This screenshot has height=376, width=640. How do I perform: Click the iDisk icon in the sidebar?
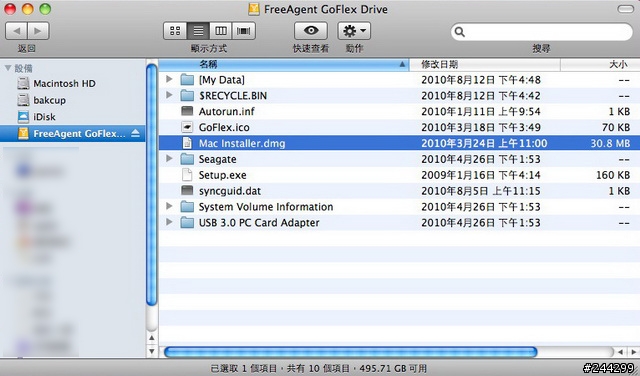click(x=23, y=117)
